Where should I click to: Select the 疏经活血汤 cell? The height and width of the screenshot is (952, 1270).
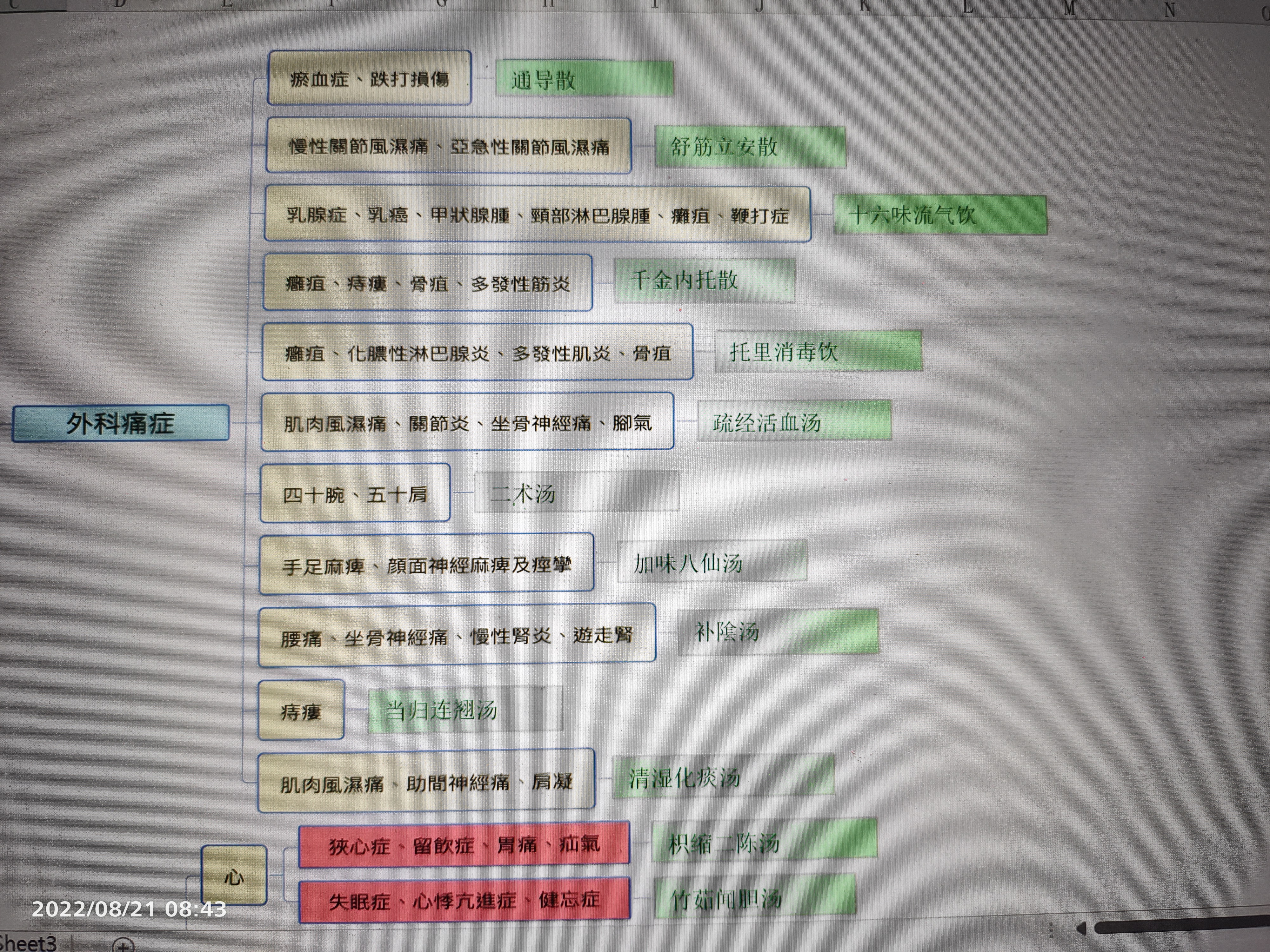794,421
